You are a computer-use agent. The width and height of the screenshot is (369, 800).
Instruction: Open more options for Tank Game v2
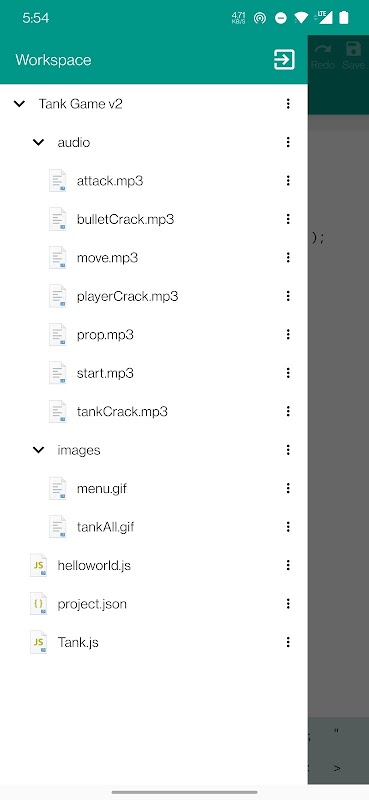coord(288,104)
